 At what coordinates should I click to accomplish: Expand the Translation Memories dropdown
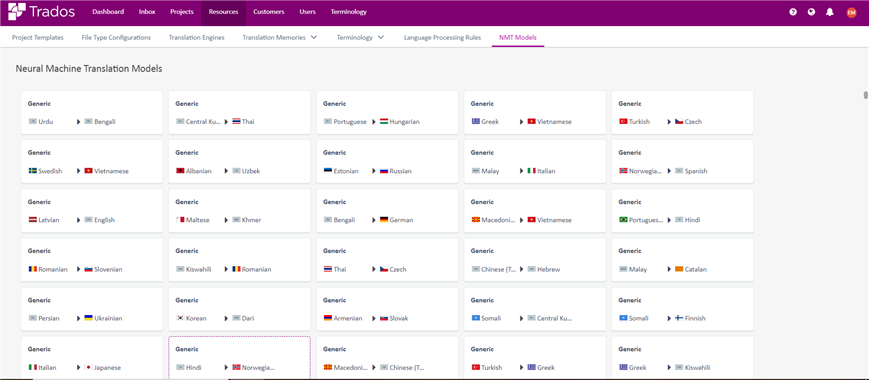pyautogui.click(x=314, y=38)
